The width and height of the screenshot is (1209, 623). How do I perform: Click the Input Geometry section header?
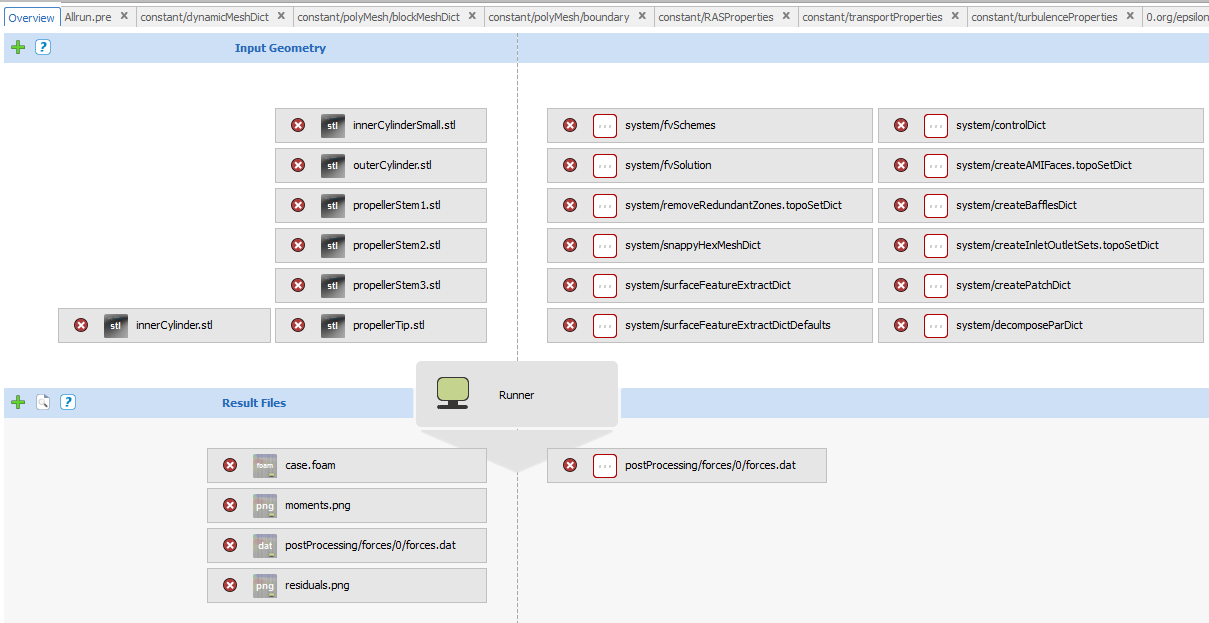coord(280,48)
